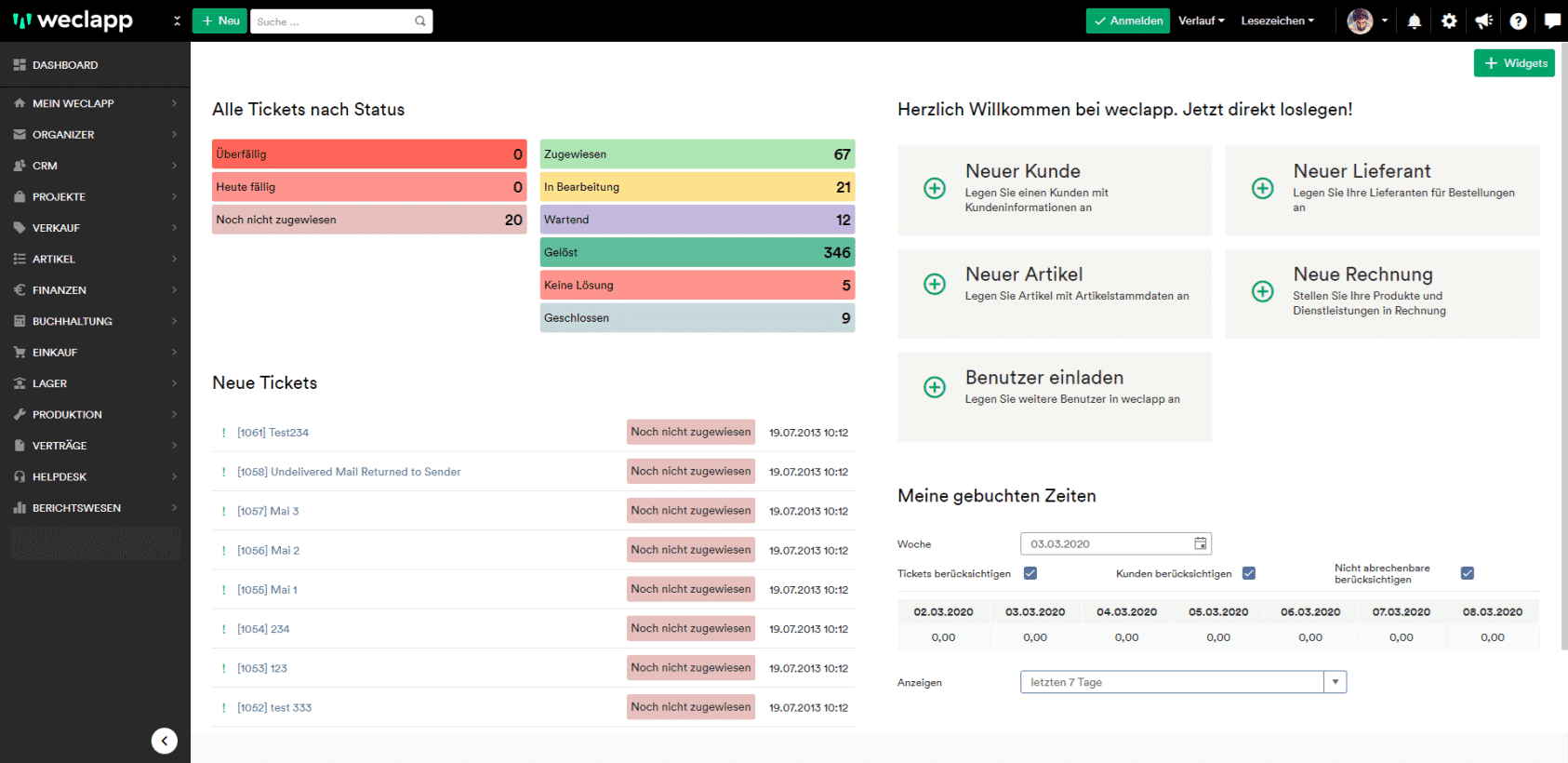The image size is (1568, 763).
Task: Open the help question mark icon
Action: pos(1518,21)
